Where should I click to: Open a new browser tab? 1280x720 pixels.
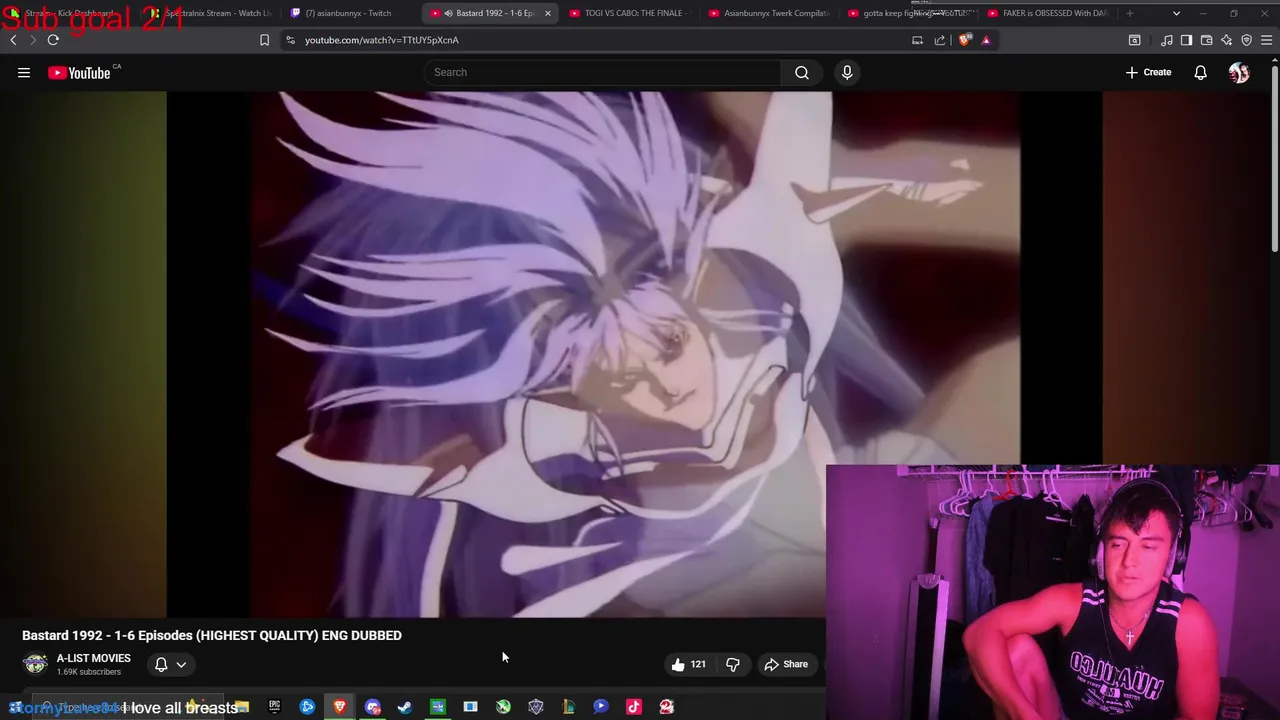click(x=1130, y=13)
